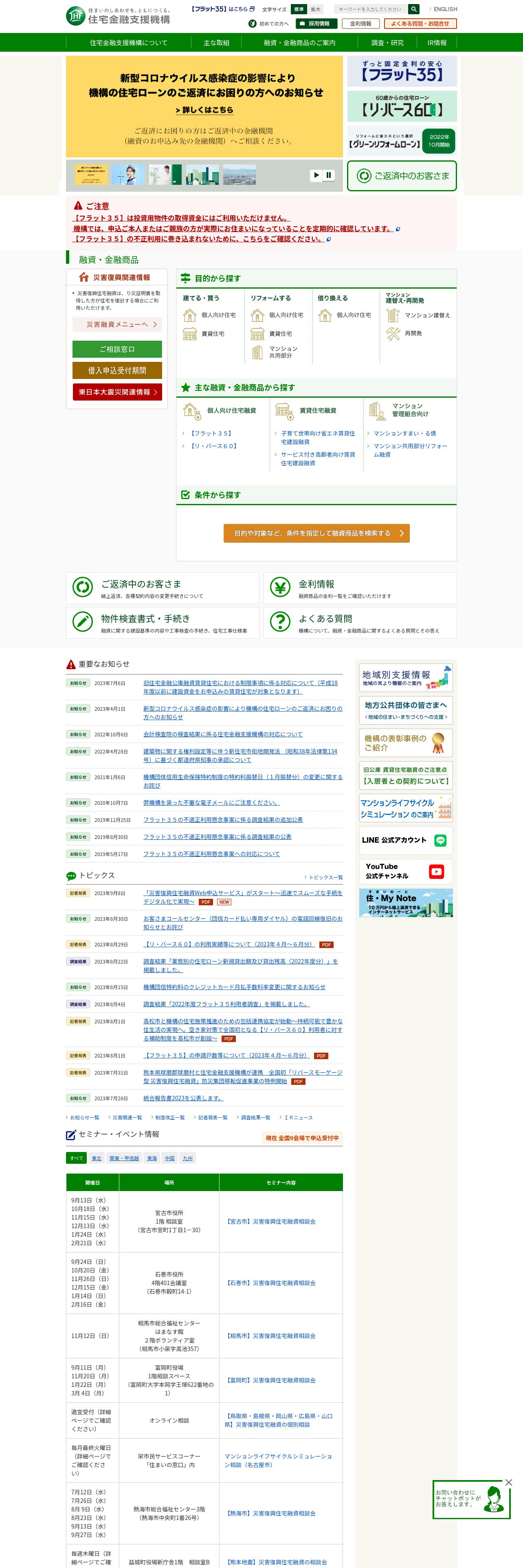
Task: Open 【リ・バース６０】 product link
Action: click(214, 446)
